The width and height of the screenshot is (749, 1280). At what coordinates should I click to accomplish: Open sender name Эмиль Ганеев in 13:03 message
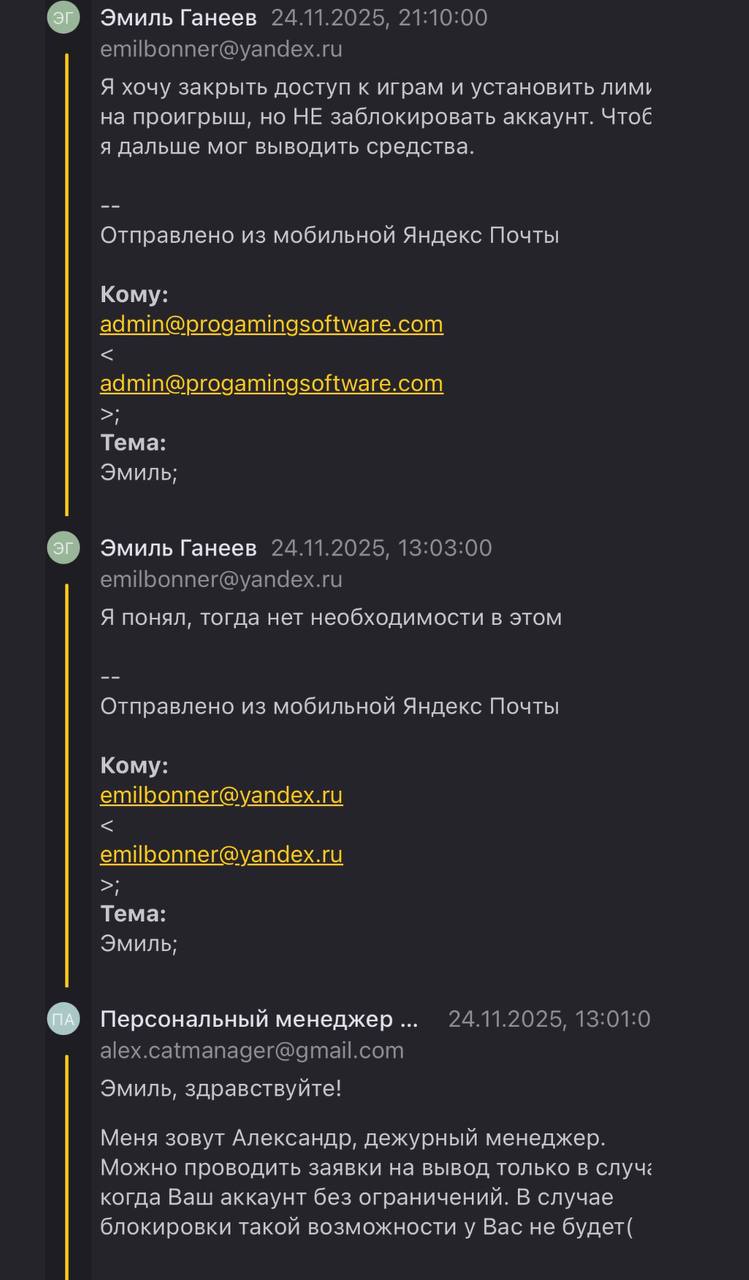[x=178, y=548]
